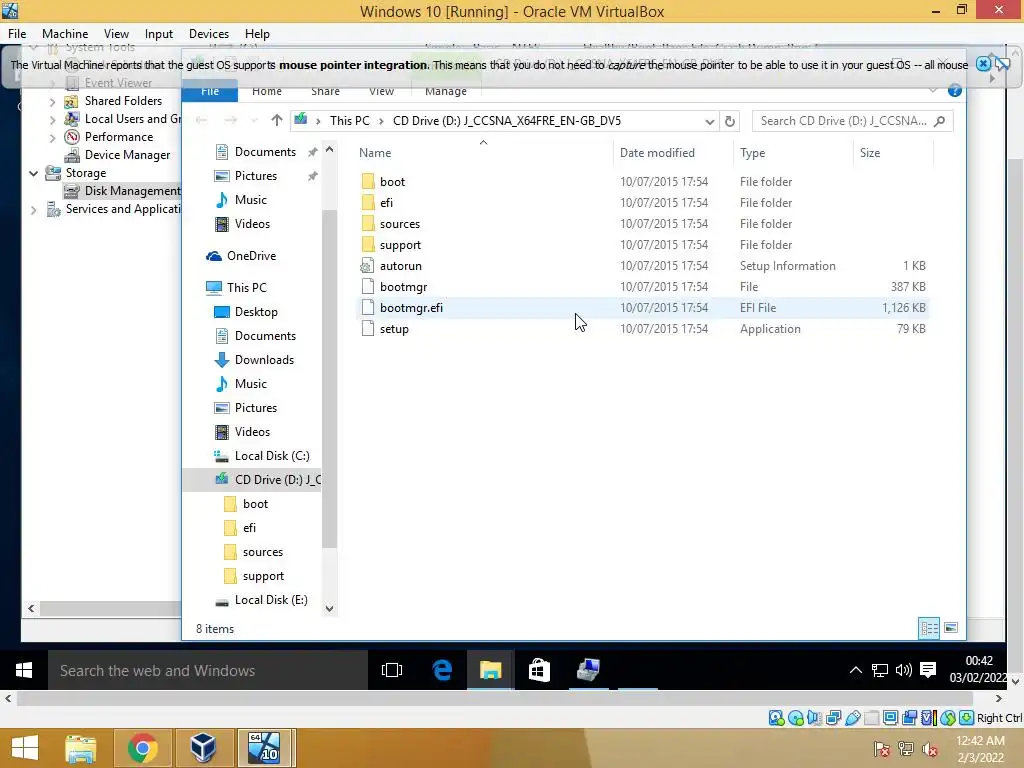Switch to the View ribbon tab
This screenshot has width=1024, height=768.
381,91
